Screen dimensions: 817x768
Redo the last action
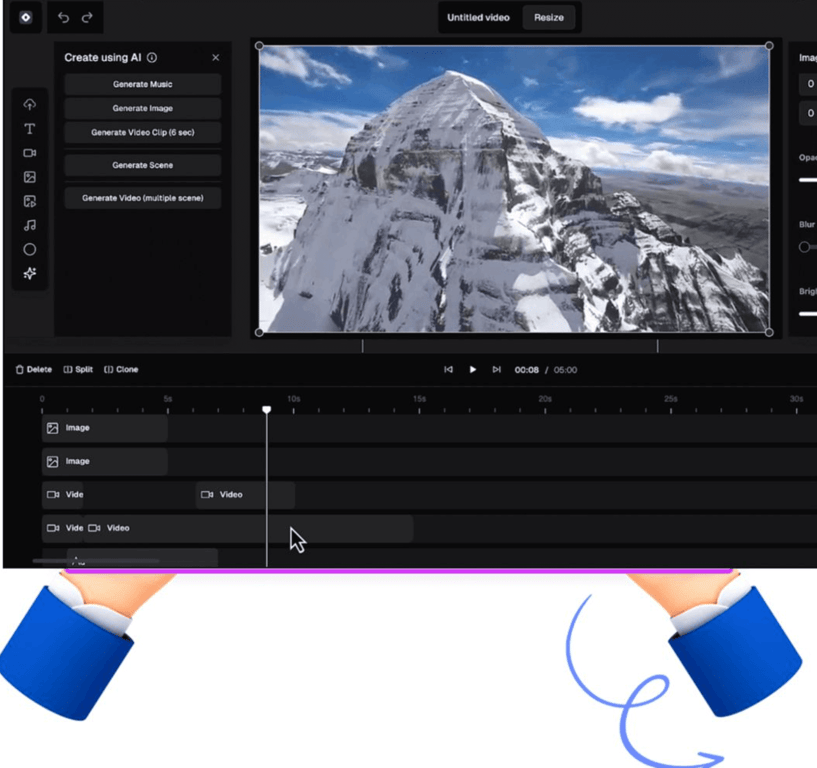pyautogui.click(x=85, y=17)
